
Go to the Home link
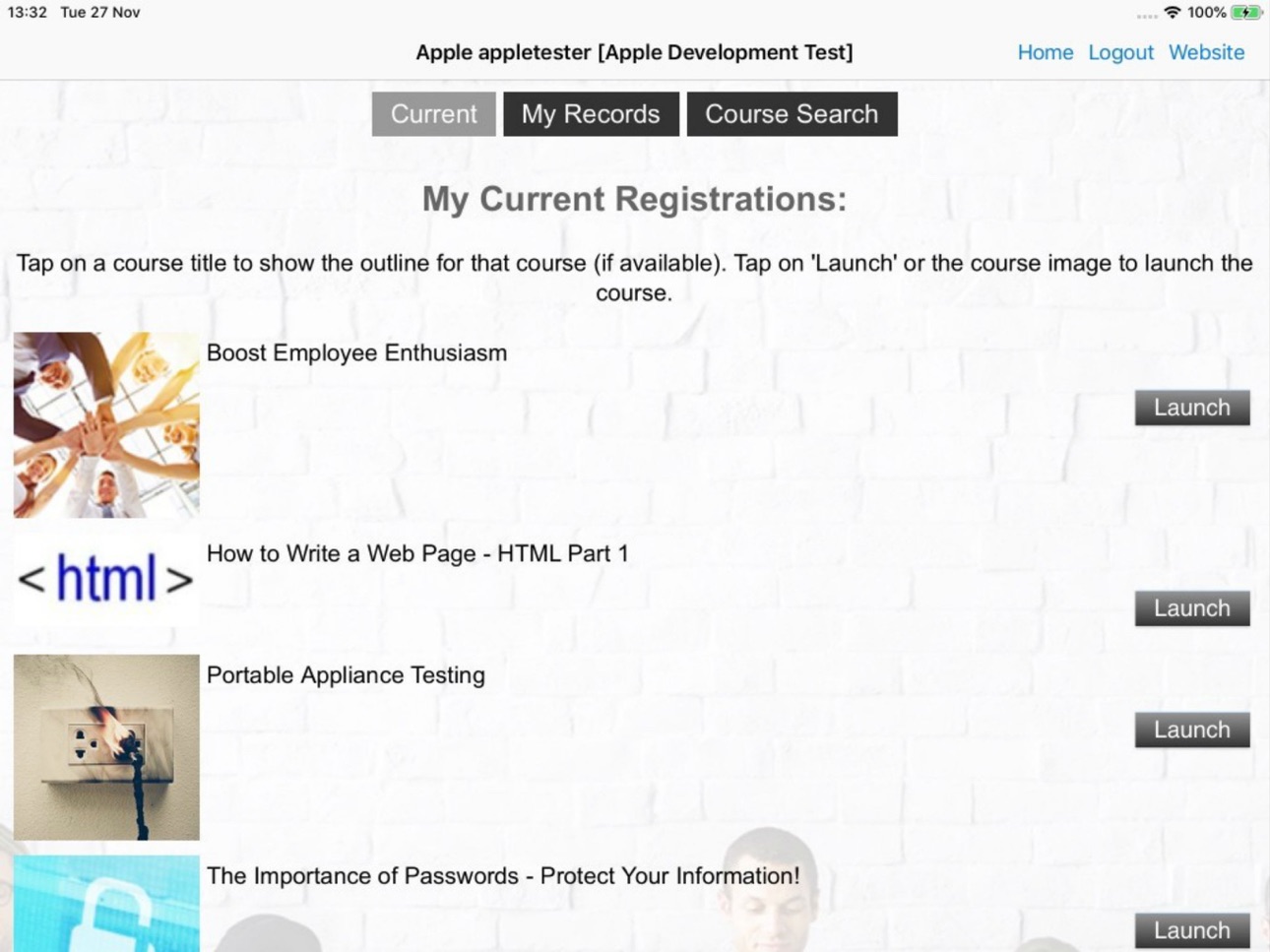click(x=1045, y=52)
